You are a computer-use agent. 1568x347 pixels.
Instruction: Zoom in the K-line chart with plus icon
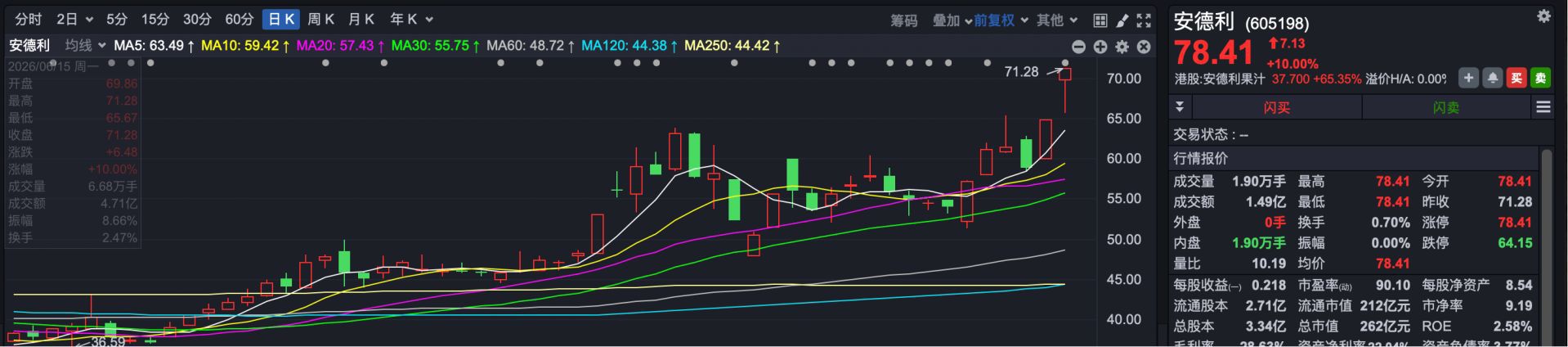tap(1100, 47)
